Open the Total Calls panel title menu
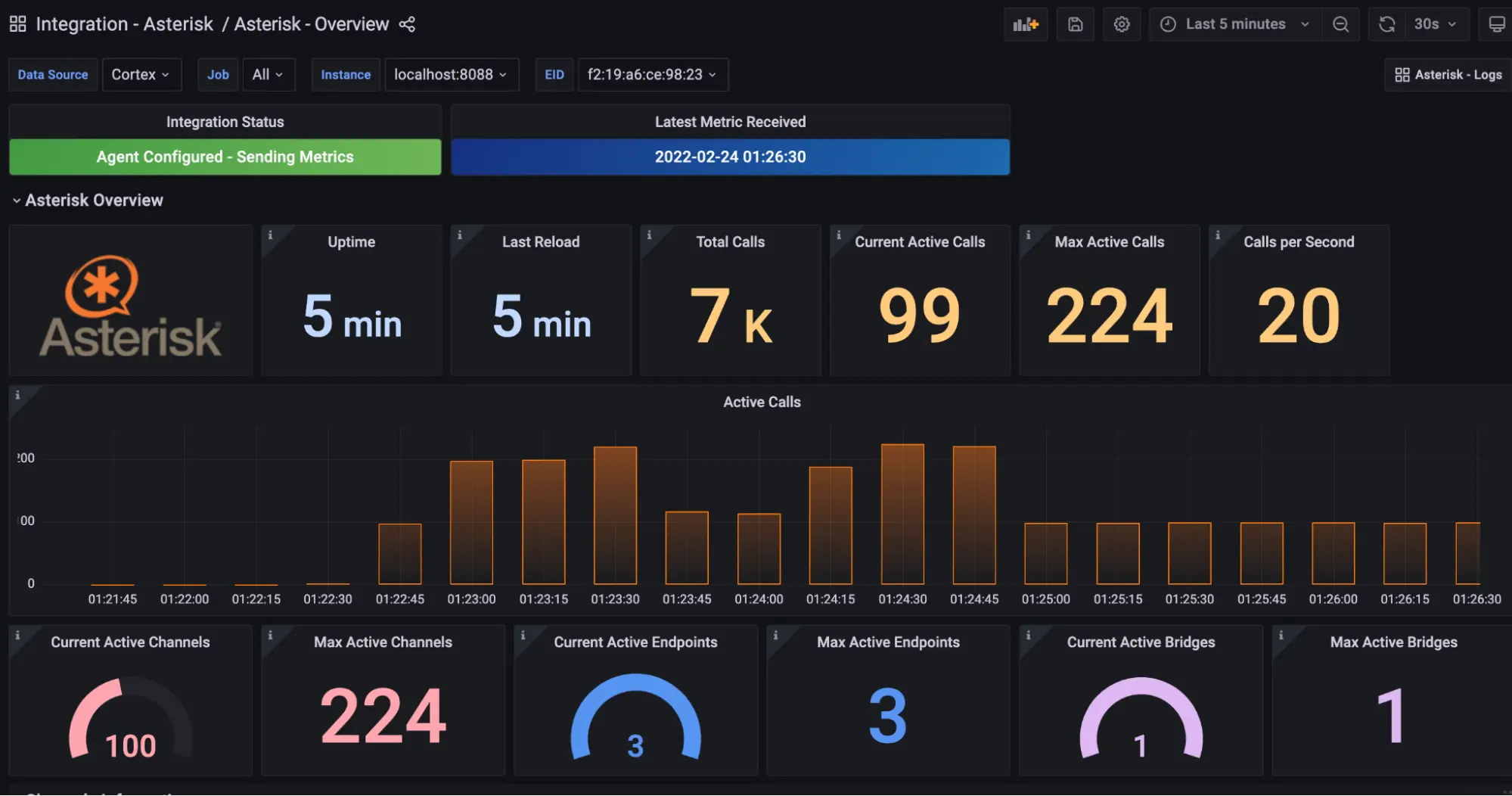Image resolution: width=1512 pixels, height=796 pixels. point(730,242)
